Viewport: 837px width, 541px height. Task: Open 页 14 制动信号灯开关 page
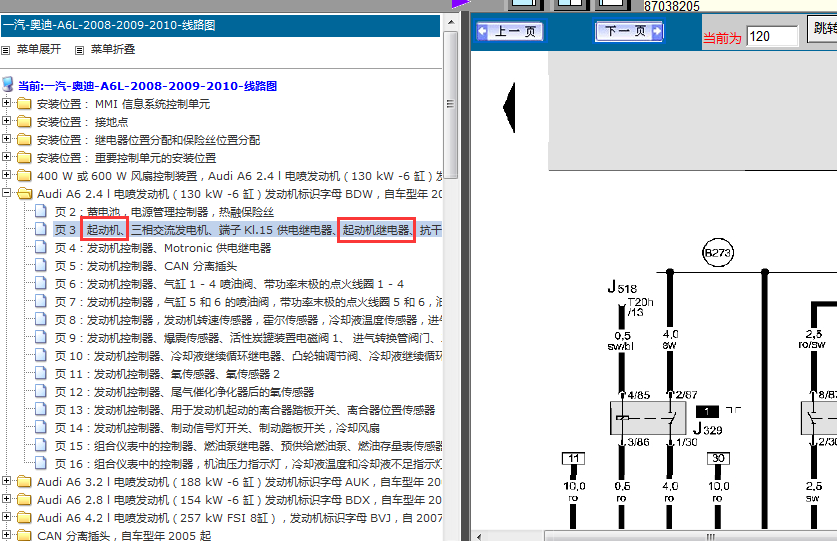click(x=217, y=428)
